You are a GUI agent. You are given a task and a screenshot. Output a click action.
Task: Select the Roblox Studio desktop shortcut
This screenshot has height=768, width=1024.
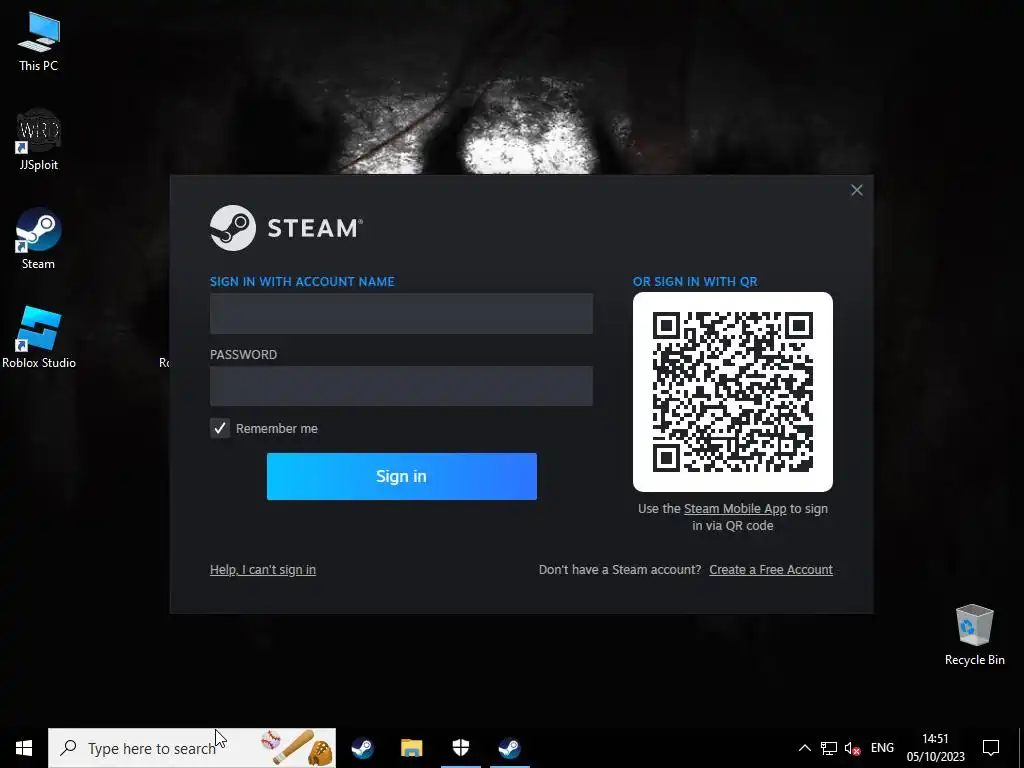click(x=39, y=338)
